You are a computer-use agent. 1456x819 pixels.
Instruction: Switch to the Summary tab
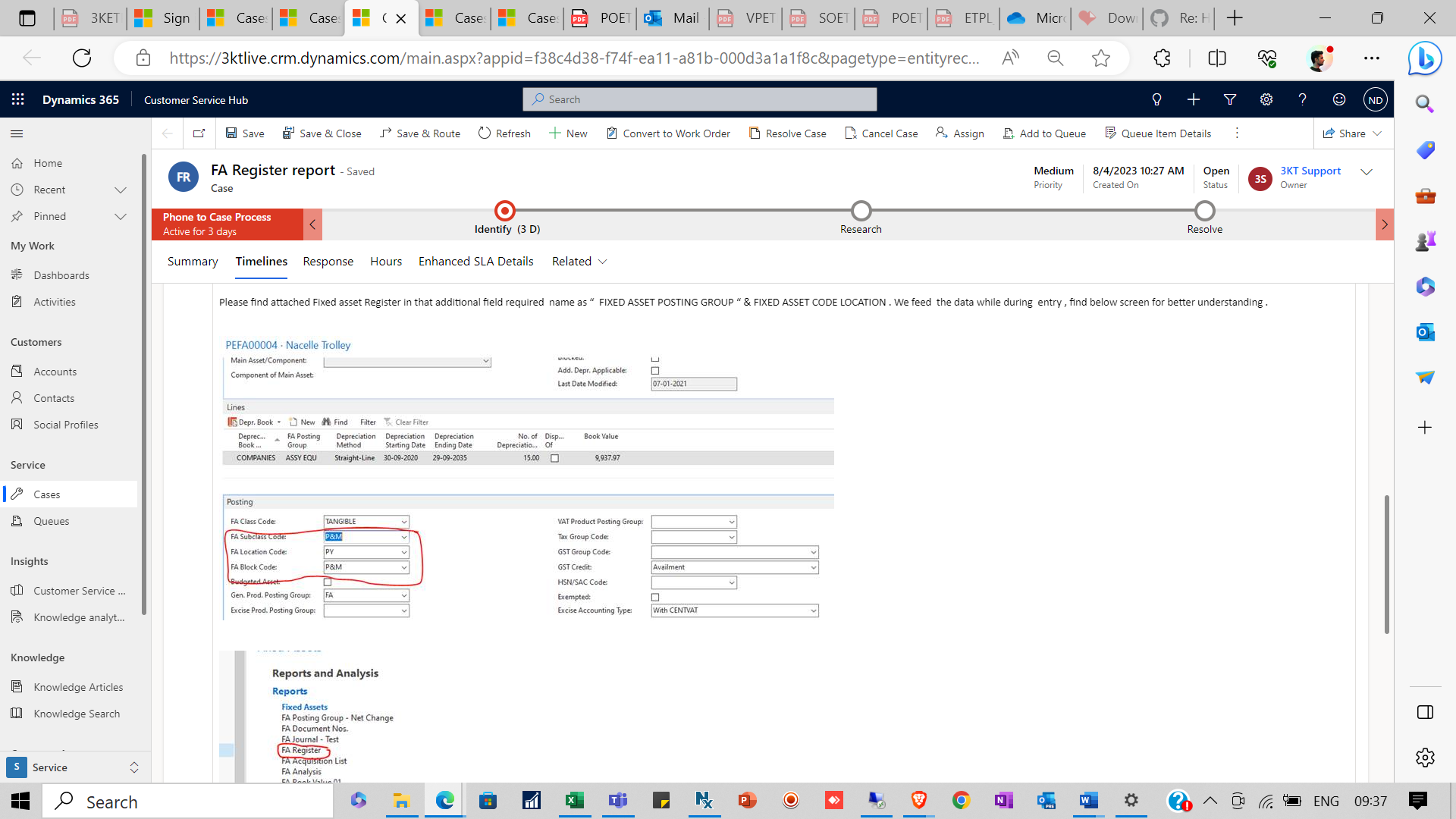pyautogui.click(x=193, y=261)
